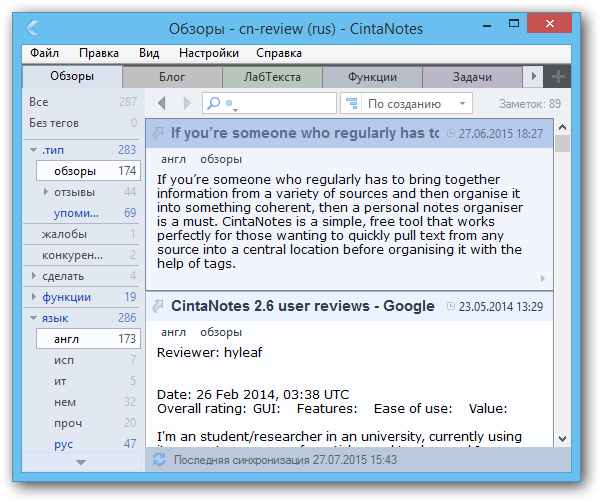Click 'Заметок: 89' counter
This screenshot has width=601, height=502.
(530, 103)
